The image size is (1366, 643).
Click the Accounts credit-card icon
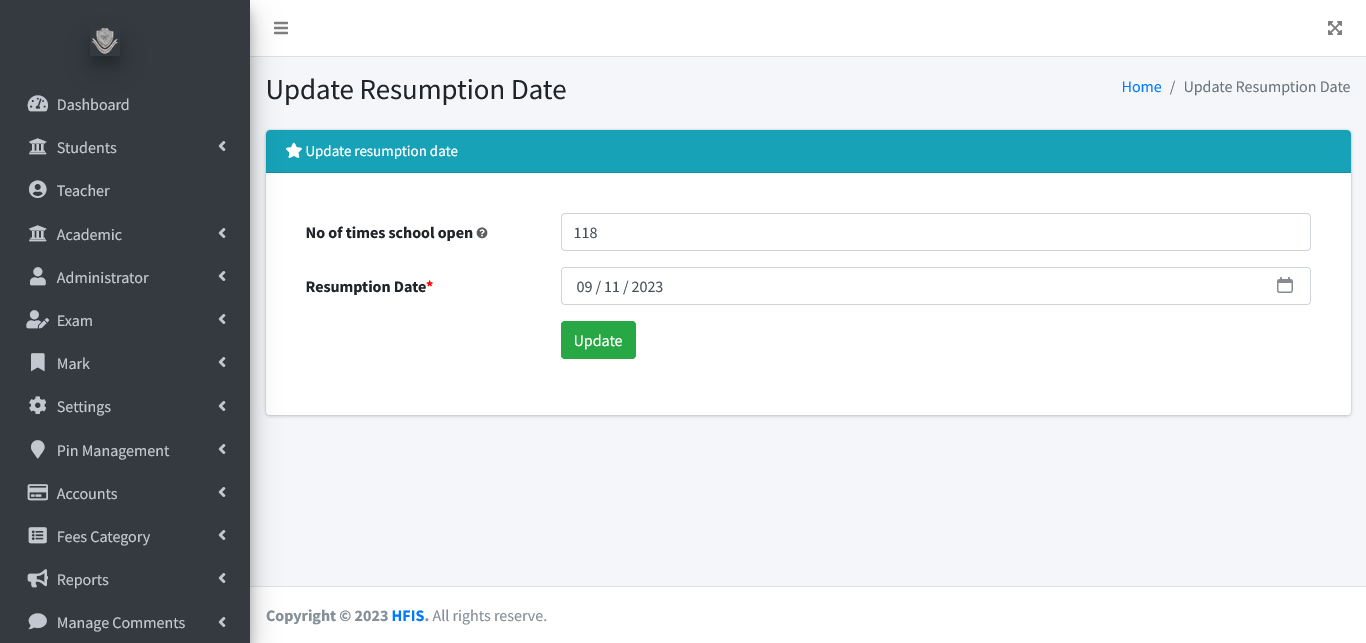pos(38,493)
